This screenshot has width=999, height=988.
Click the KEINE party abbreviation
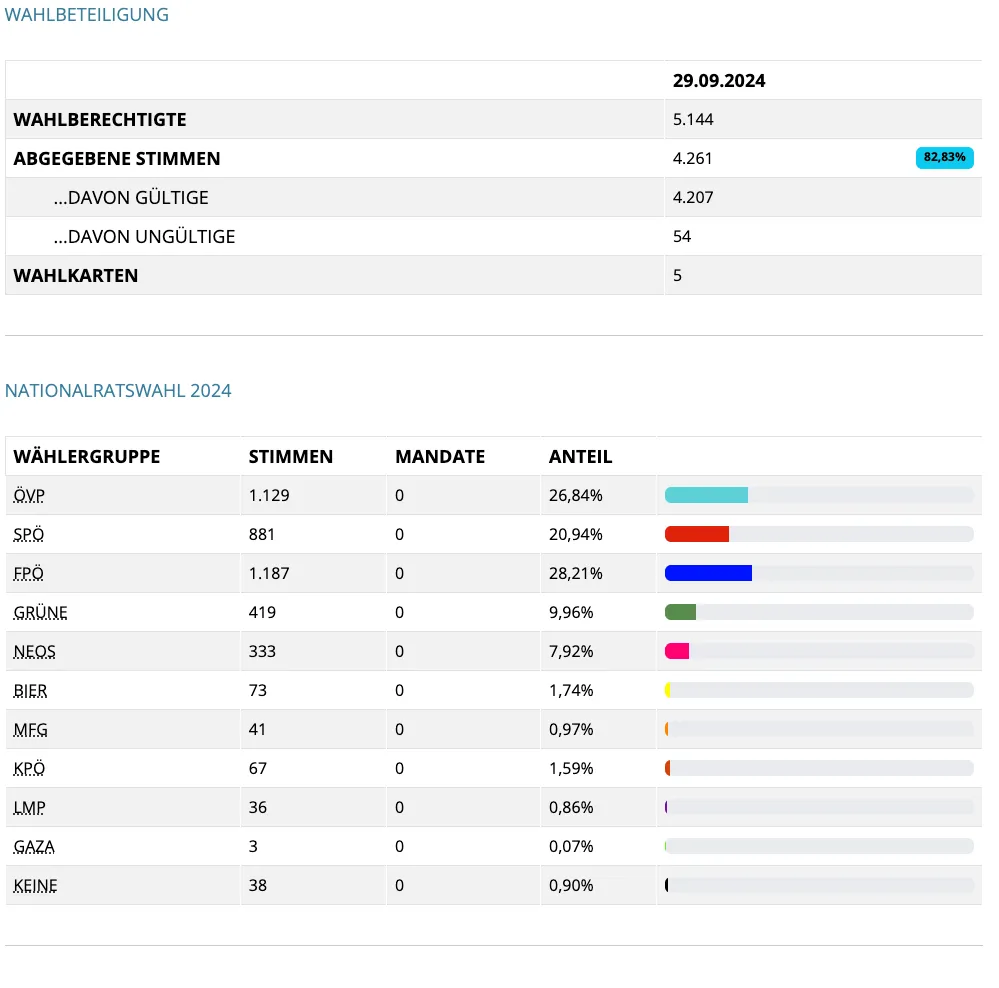tap(35, 885)
